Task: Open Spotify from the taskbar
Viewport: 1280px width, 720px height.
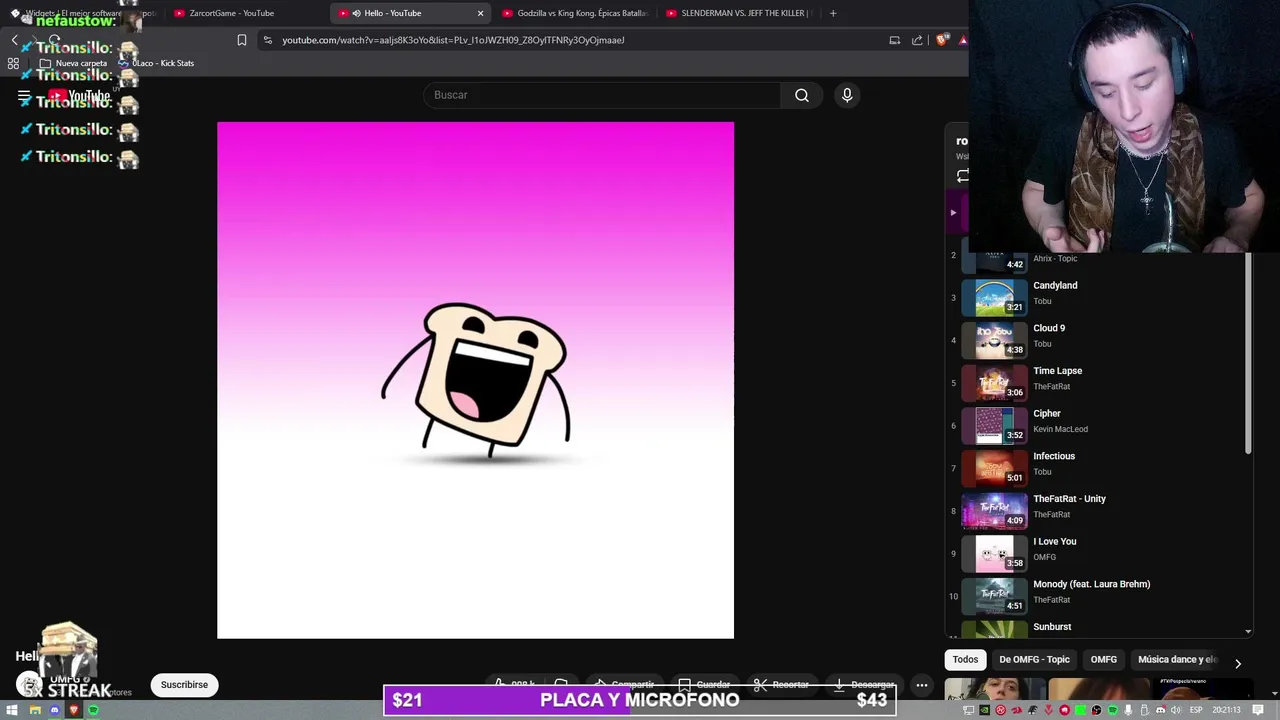Action: 93,710
